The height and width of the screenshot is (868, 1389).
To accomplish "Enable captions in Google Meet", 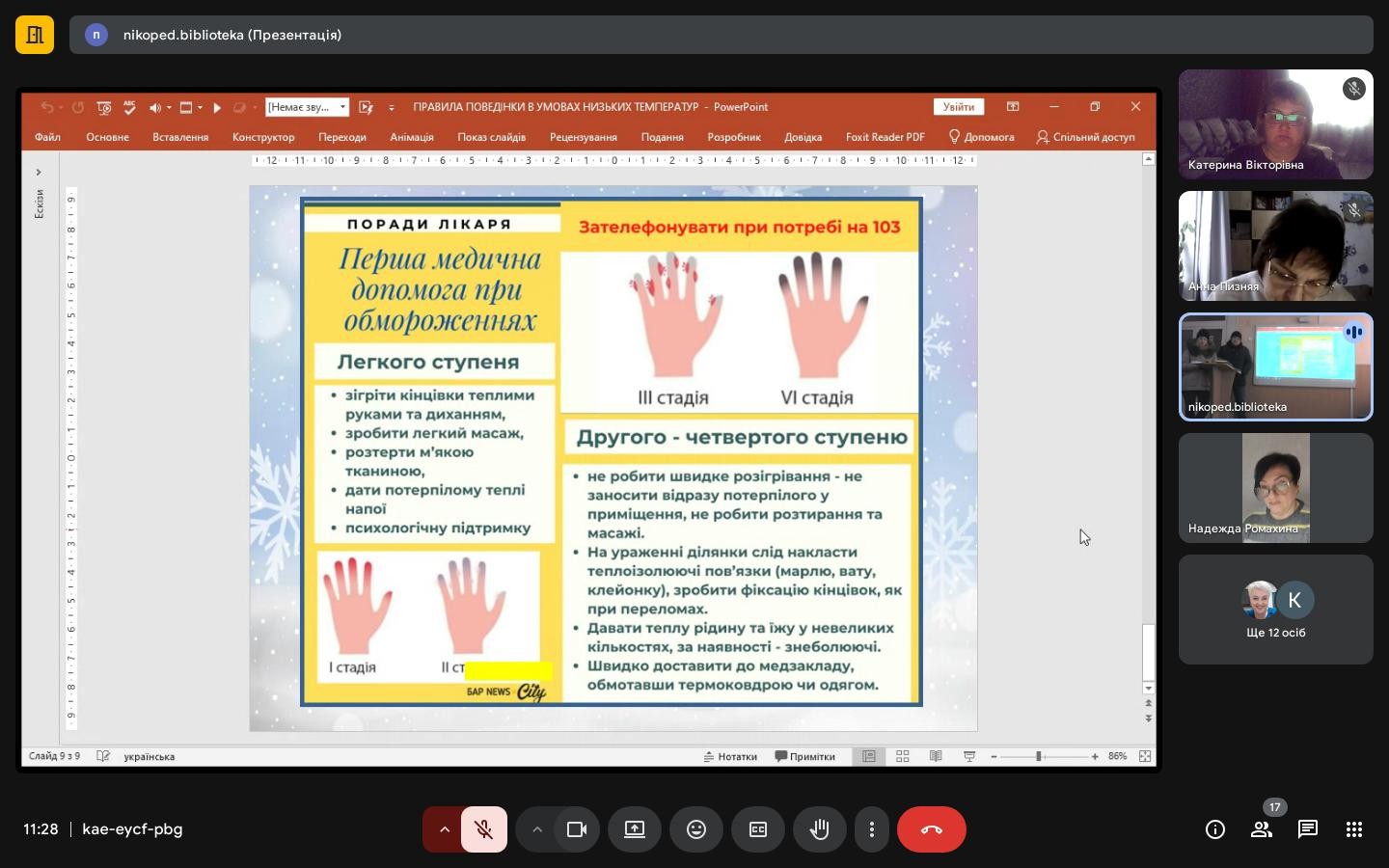I will (758, 829).
